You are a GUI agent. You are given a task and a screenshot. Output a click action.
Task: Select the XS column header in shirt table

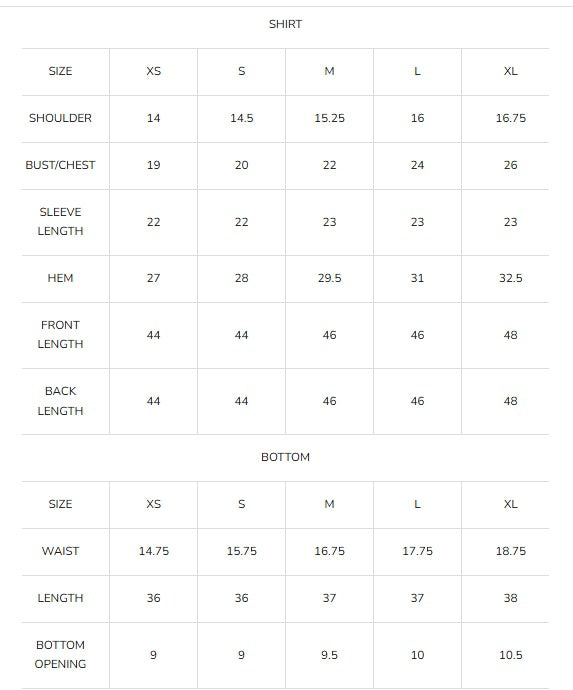point(154,71)
